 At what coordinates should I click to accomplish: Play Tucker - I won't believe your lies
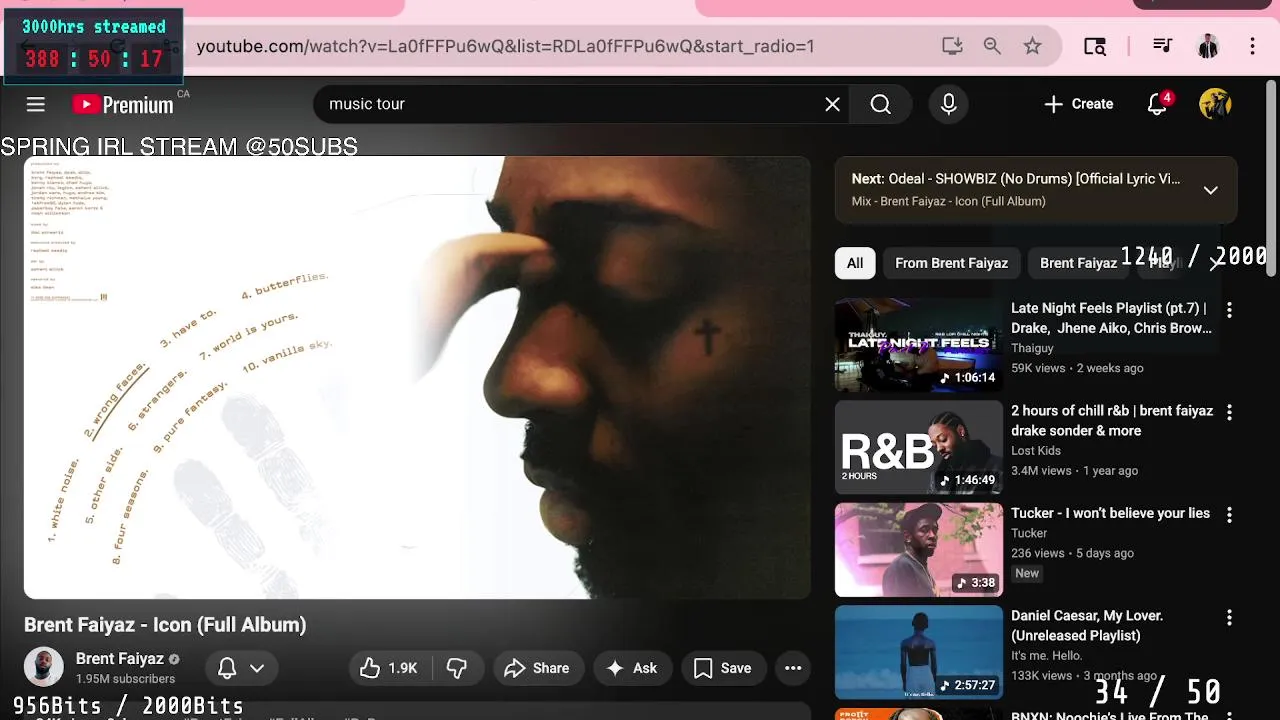(1110, 513)
